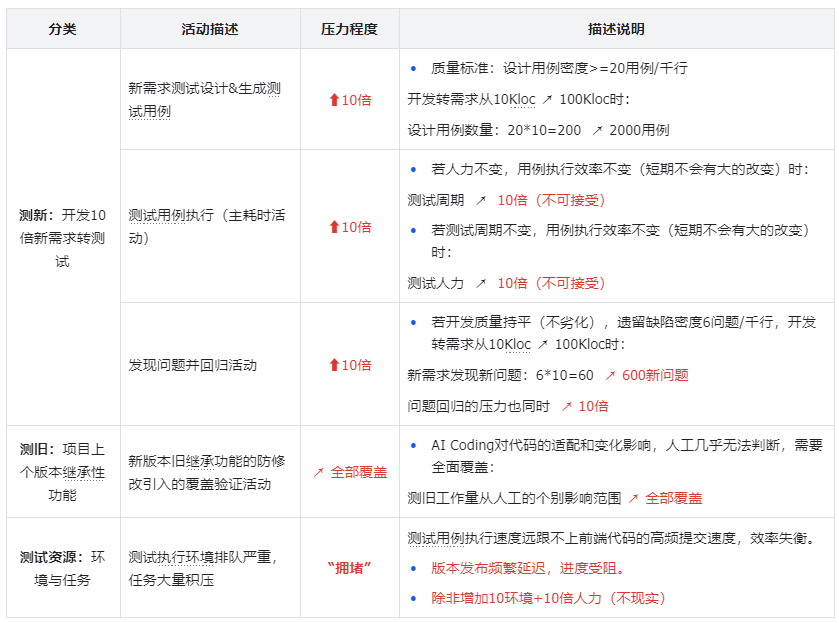This screenshot has width=839, height=623.
Task: Click the blue bullet before 版本发布频繁延迟
Action: pos(413,568)
